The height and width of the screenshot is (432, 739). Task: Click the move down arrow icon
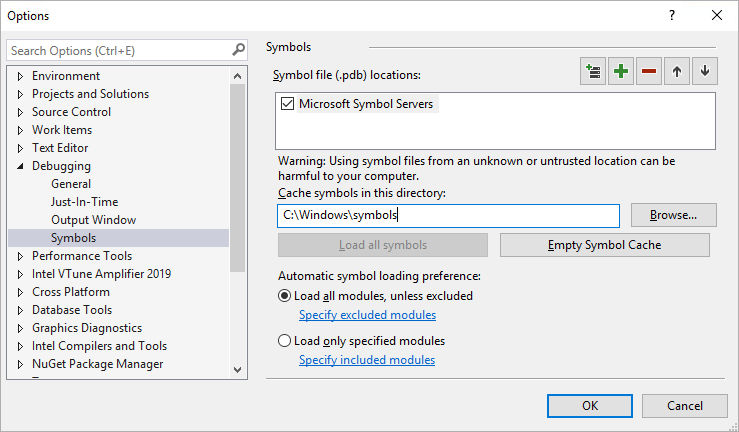[x=705, y=72]
